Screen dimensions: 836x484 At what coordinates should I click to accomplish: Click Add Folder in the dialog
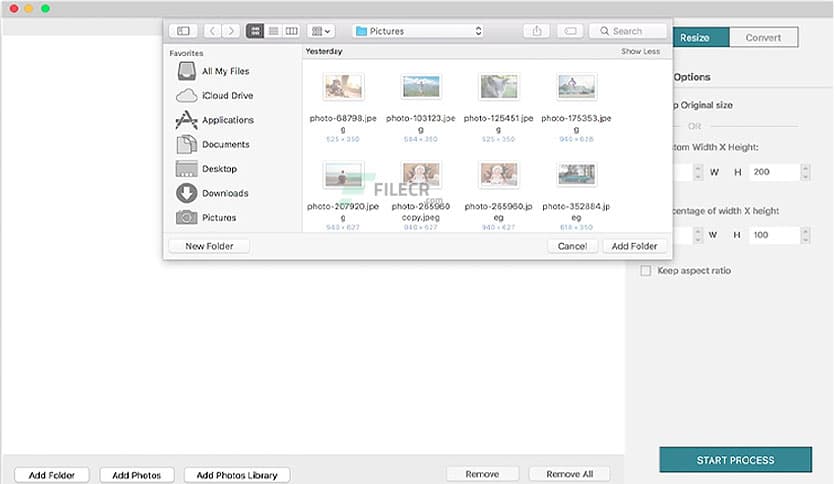pyautogui.click(x=634, y=246)
